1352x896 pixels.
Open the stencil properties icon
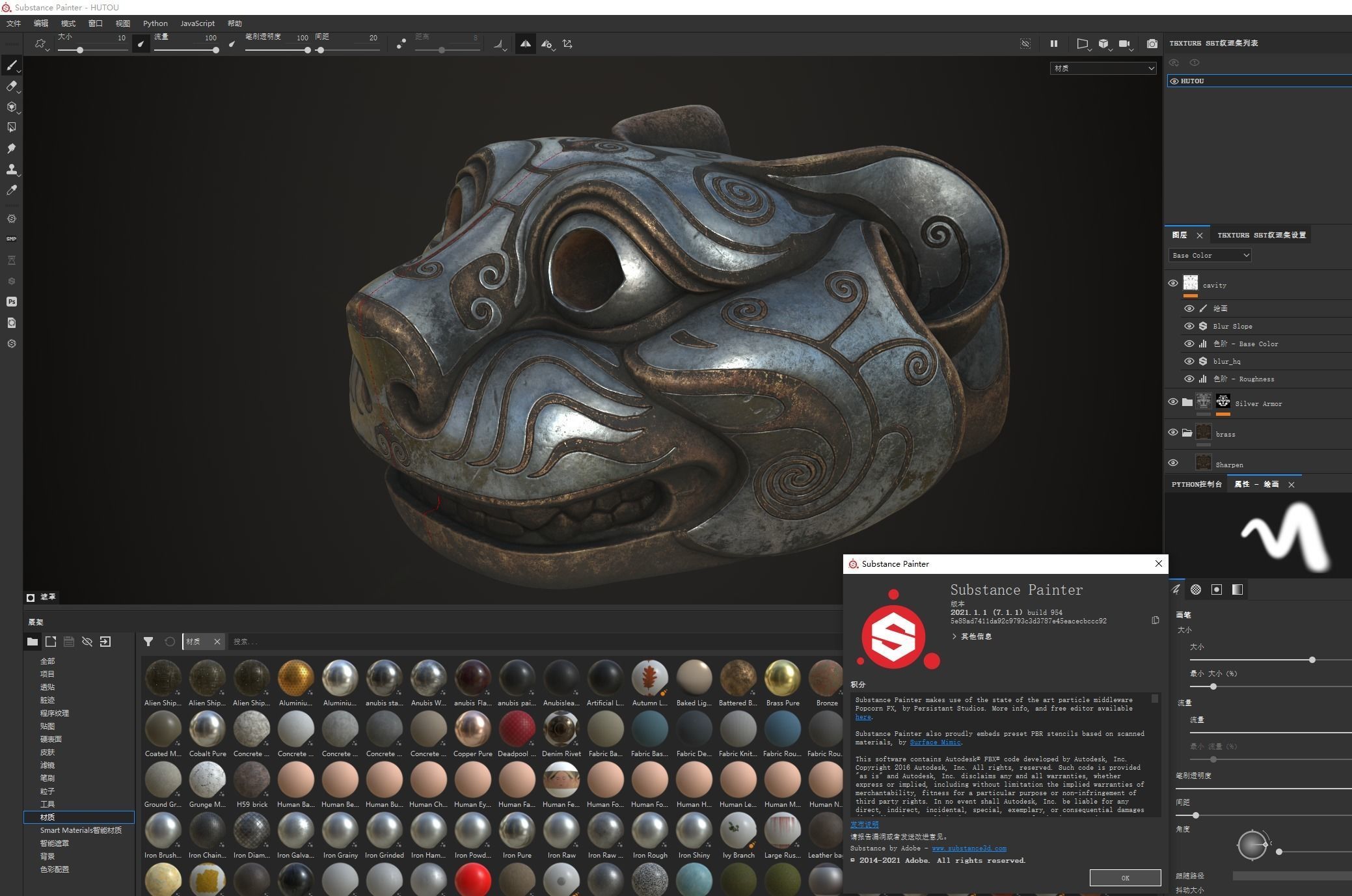(1217, 590)
